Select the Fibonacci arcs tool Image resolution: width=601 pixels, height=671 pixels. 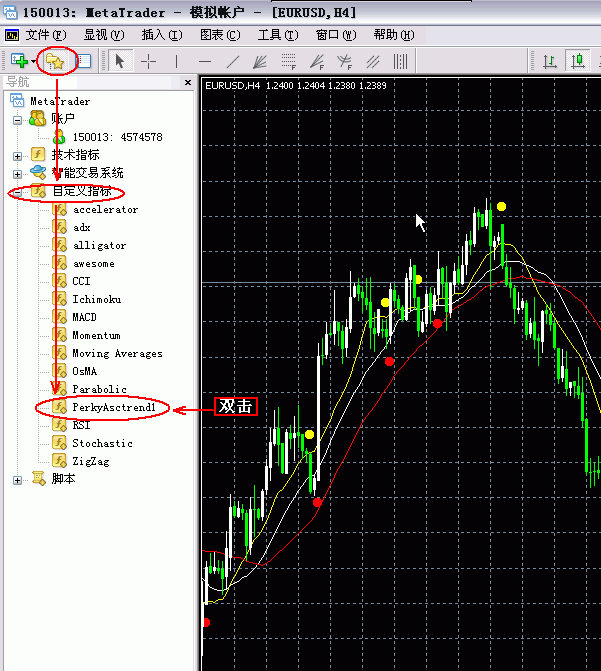pyautogui.click(x=344, y=62)
